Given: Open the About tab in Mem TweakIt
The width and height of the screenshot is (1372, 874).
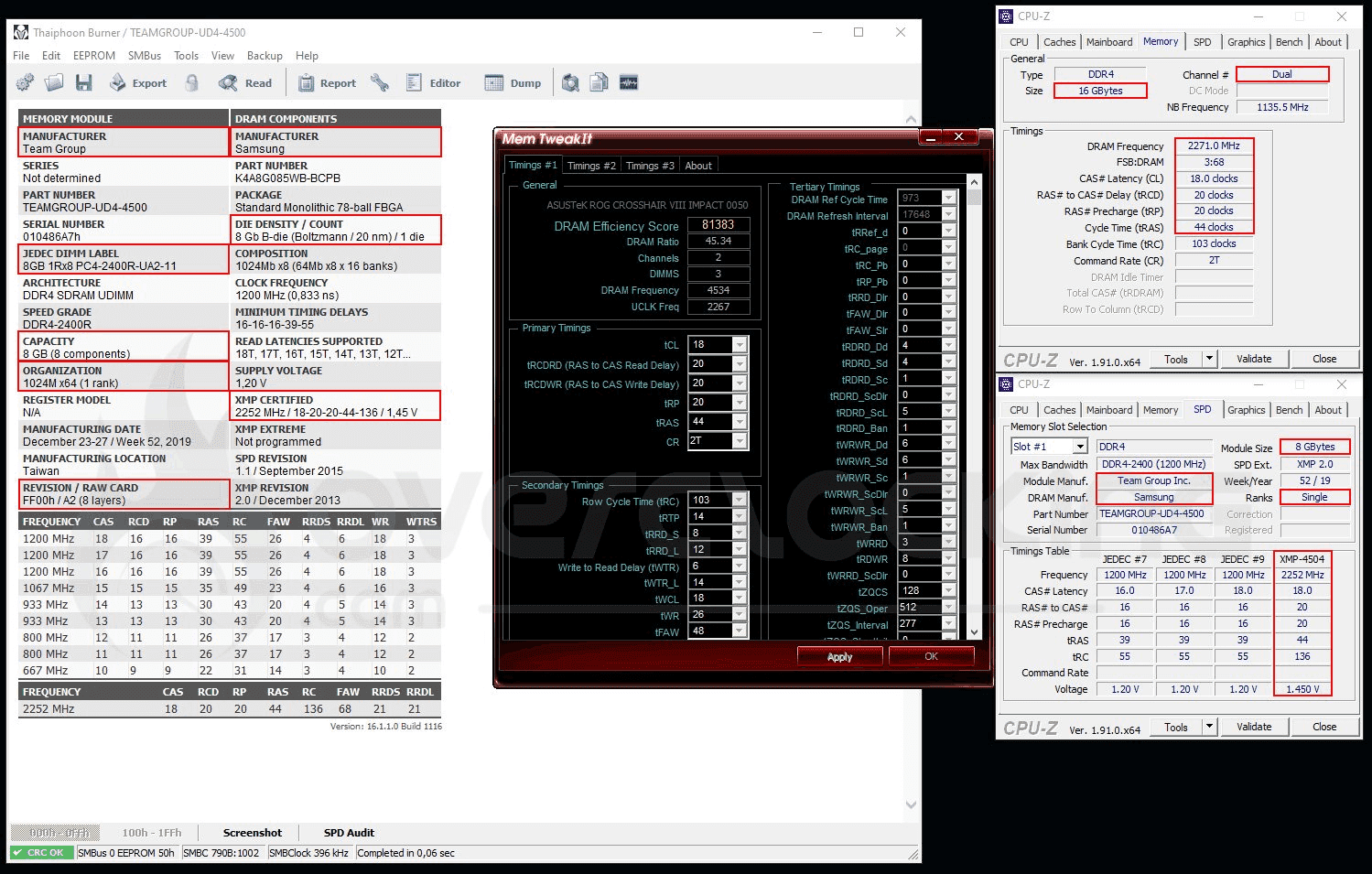Looking at the screenshot, I should pos(698,166).
